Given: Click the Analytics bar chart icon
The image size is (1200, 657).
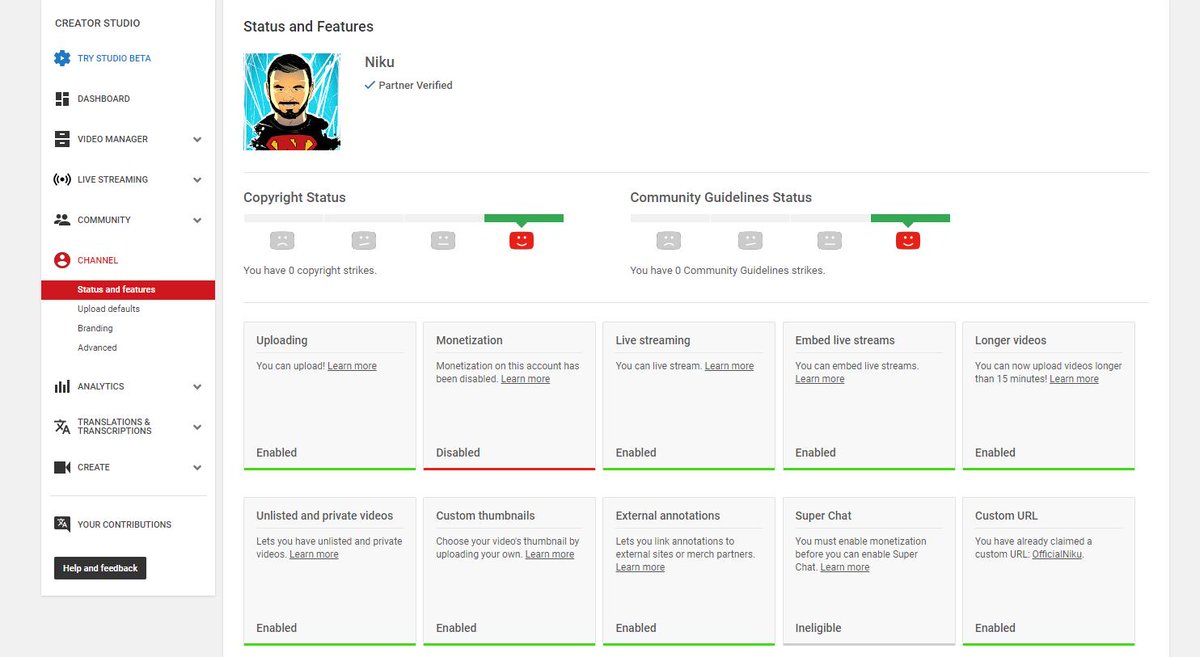Looking at the screenshot, I should coord(62,387).
